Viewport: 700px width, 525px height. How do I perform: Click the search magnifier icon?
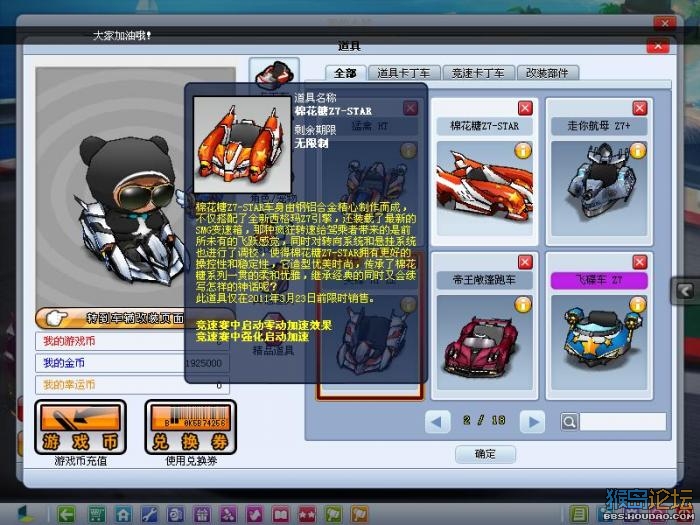570,421
